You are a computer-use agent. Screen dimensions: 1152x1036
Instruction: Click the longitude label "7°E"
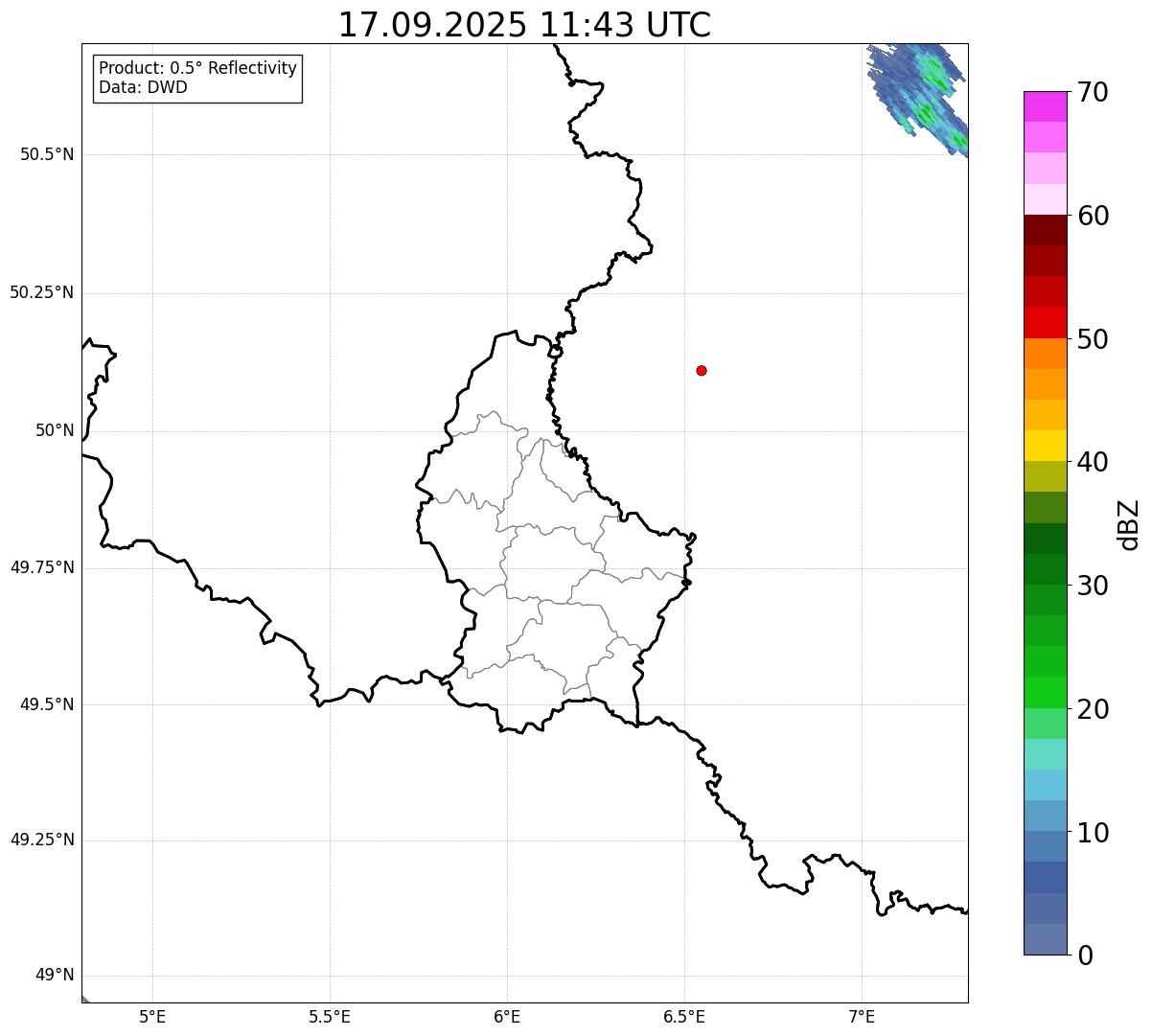(x=862, y=1016)
